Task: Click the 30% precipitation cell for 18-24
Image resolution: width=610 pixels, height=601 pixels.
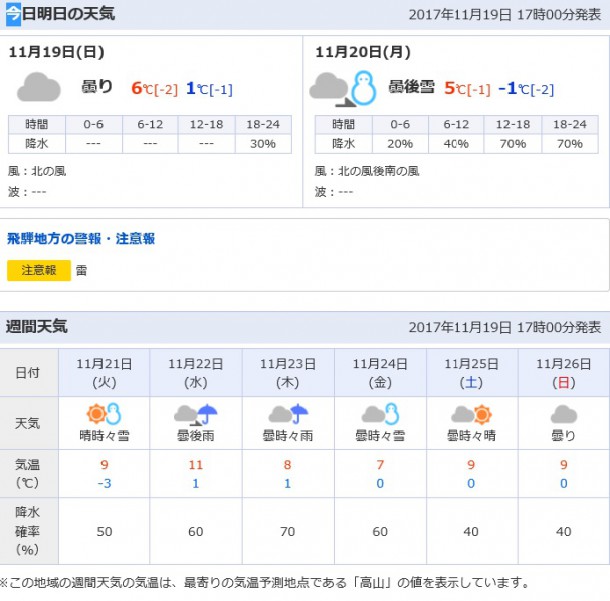Action: 263,144
